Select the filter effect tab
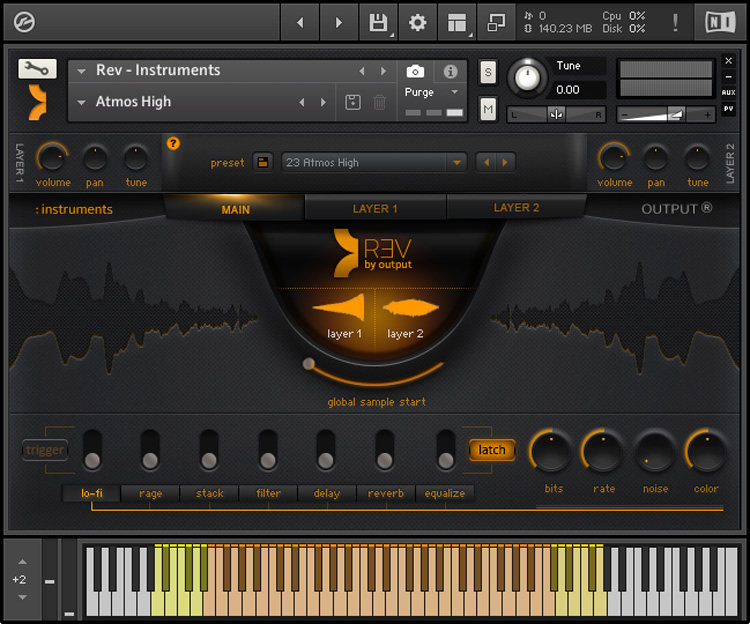The height and width of the screenshot is (624, 750). (268, 493)
